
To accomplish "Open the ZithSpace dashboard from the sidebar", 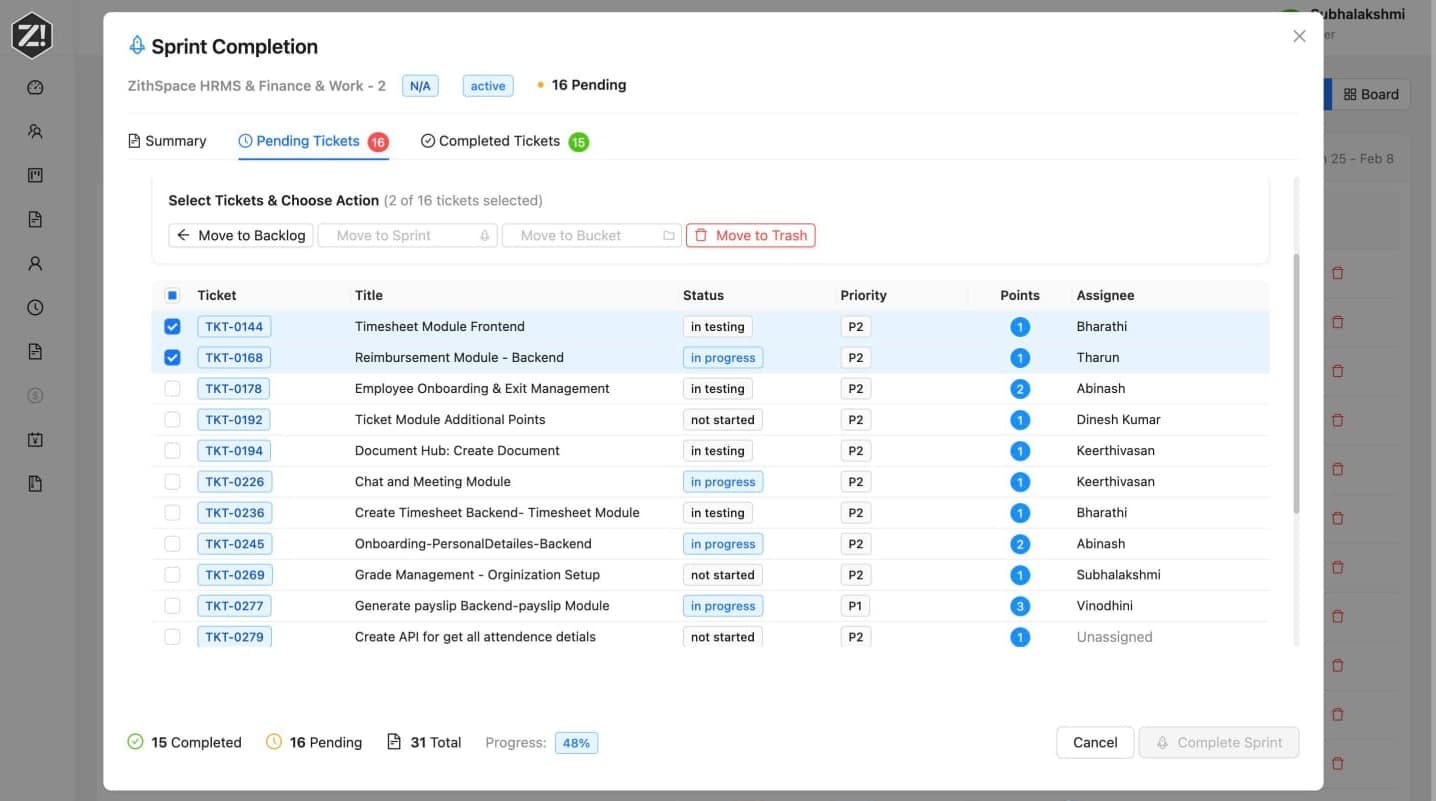I will coord(35,87).
